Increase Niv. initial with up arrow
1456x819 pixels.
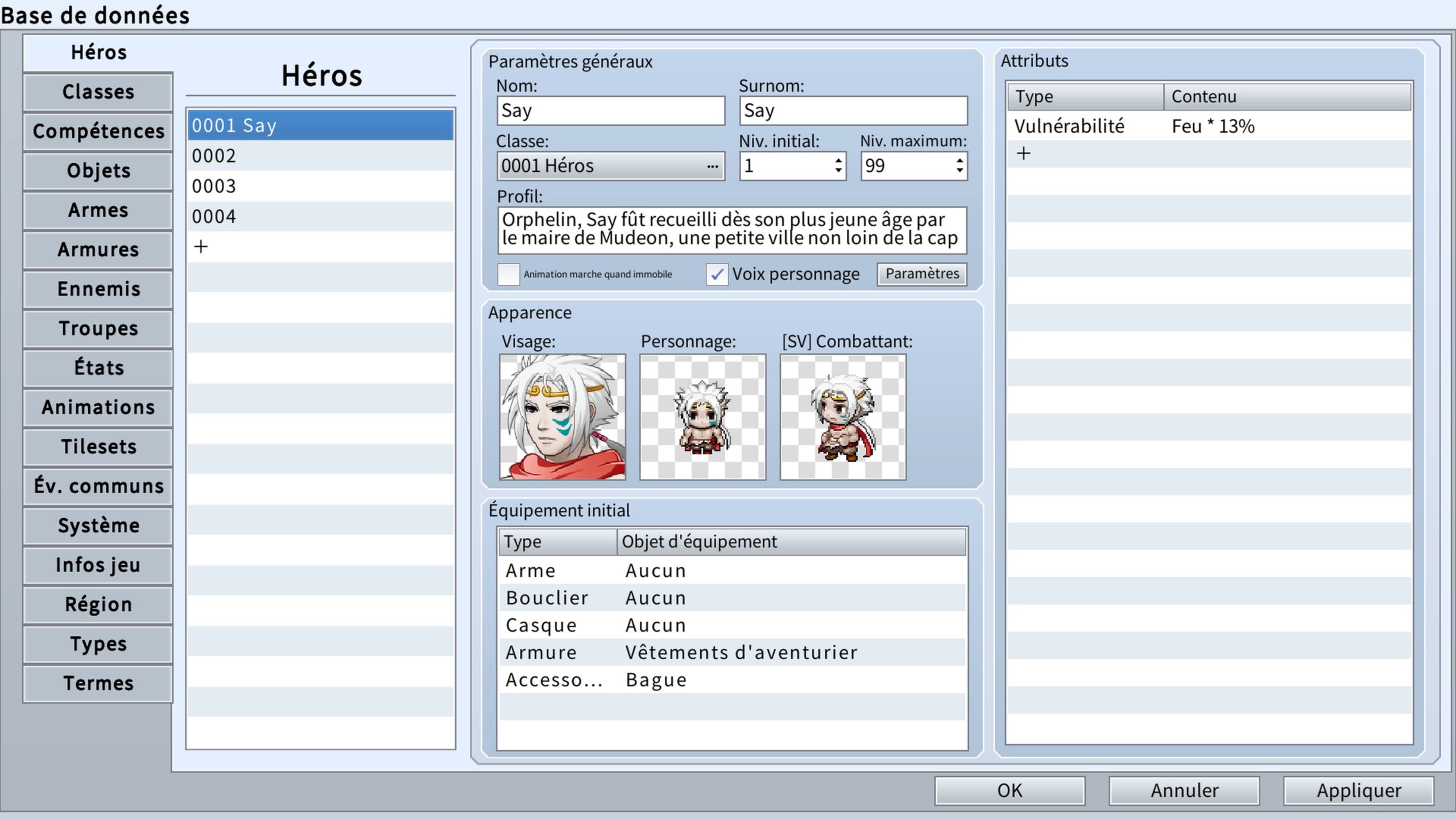click(838, 160)
